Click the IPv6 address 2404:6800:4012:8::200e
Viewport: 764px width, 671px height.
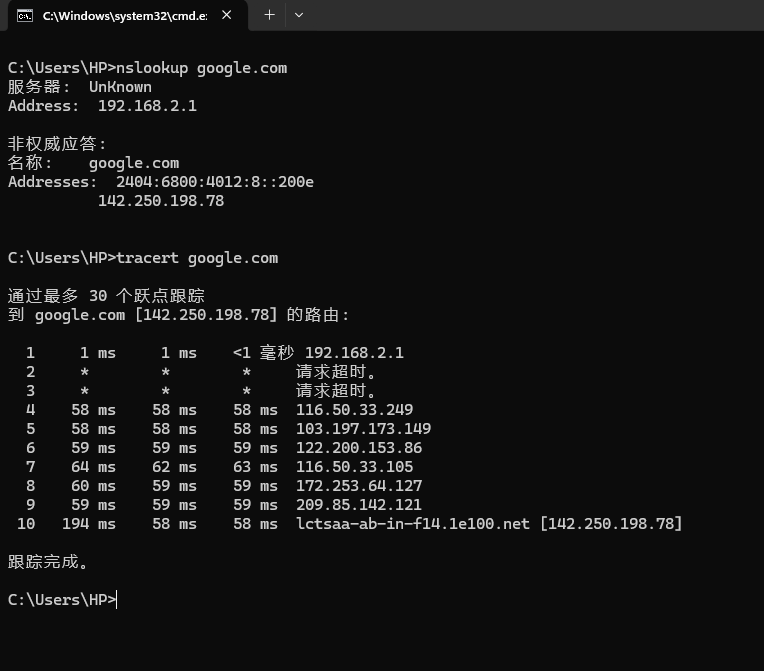[x=214, y=182]
